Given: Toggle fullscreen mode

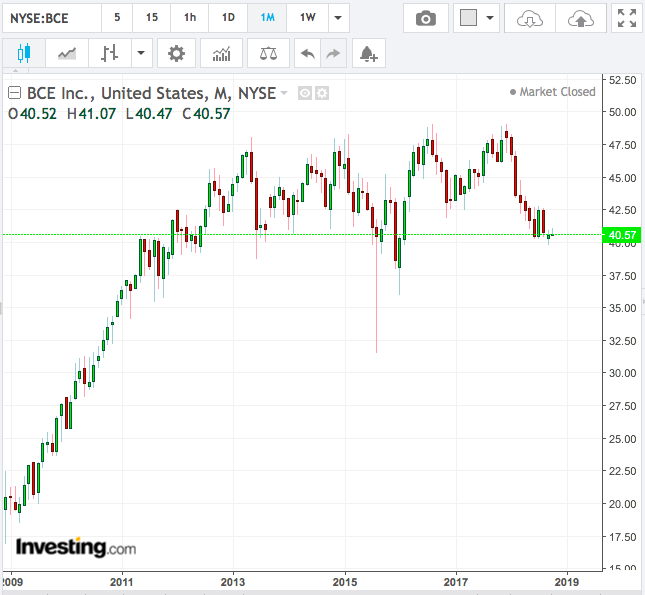Looking at the screenshot, I should click(627, 18).
